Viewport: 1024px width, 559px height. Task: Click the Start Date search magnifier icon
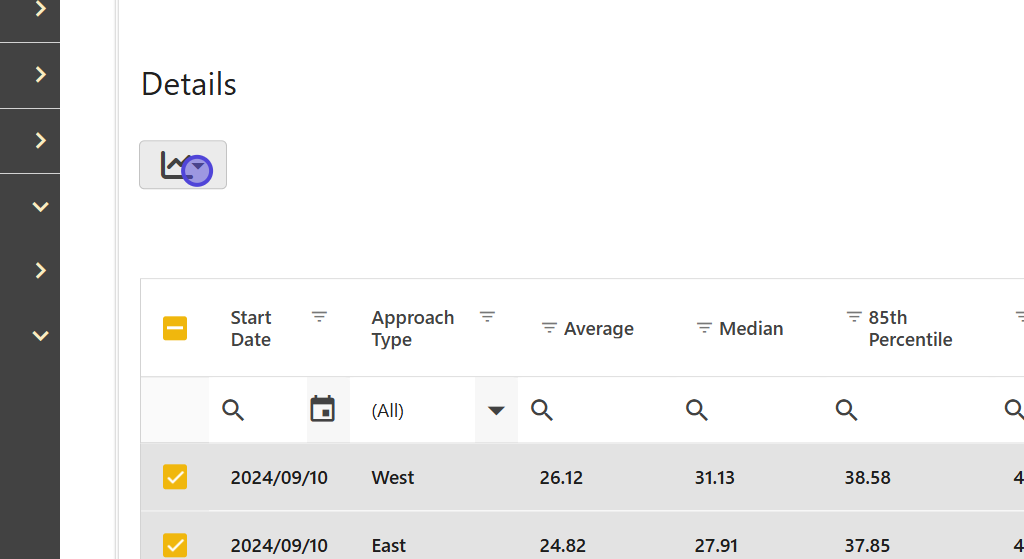point(233,410)
